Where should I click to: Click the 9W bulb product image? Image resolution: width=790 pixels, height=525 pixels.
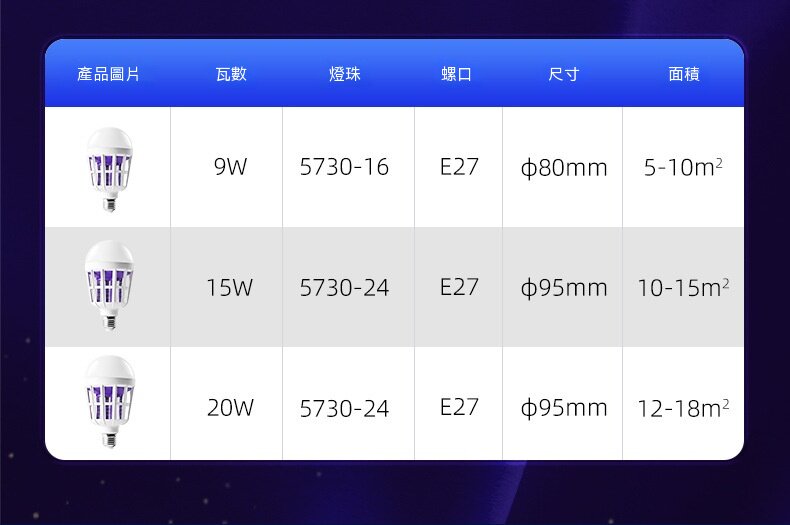[108, 168]
